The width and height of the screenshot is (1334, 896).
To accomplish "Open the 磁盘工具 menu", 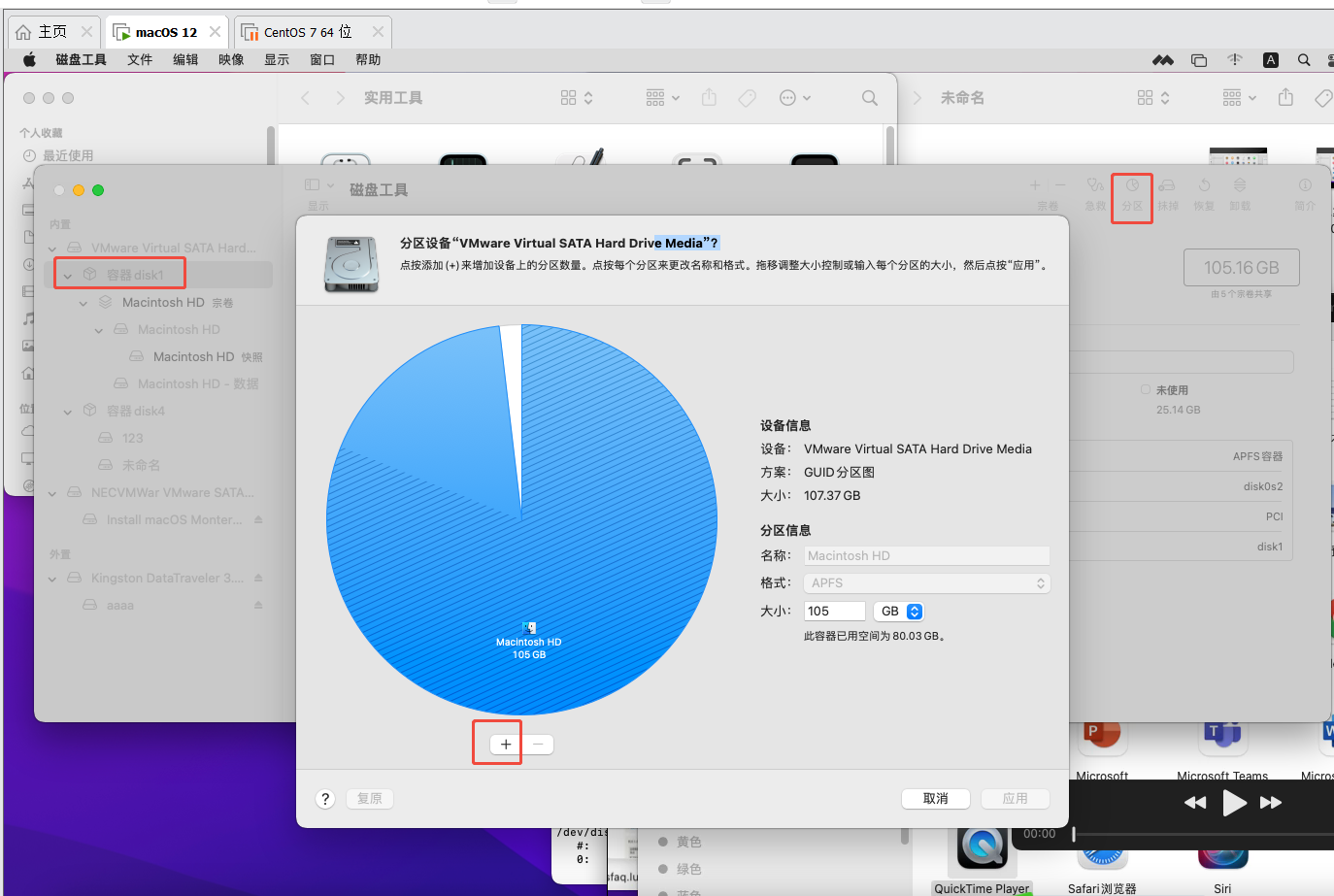I will tap(81, 59).
